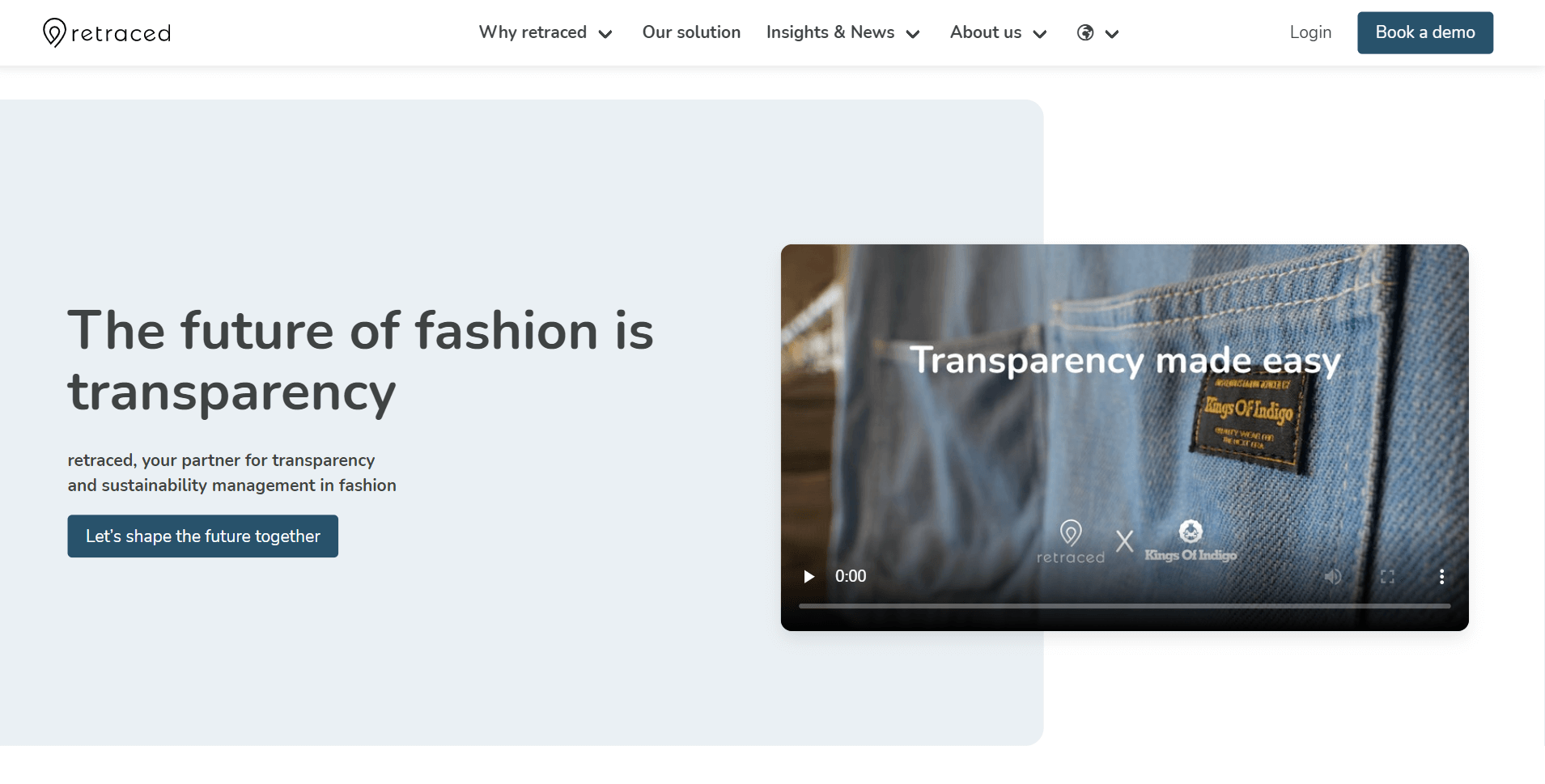Expand the Insights & News chevron
The height and width of the screenshot is (784, 1545).
pos(913,34)
